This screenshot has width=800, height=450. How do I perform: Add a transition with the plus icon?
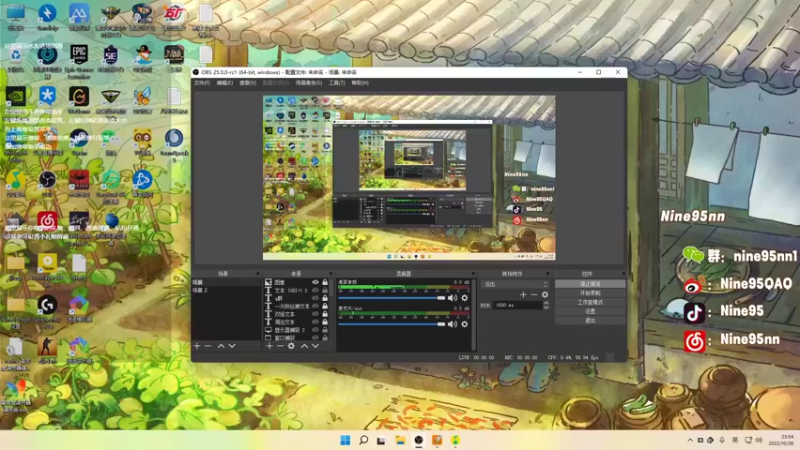523,294
